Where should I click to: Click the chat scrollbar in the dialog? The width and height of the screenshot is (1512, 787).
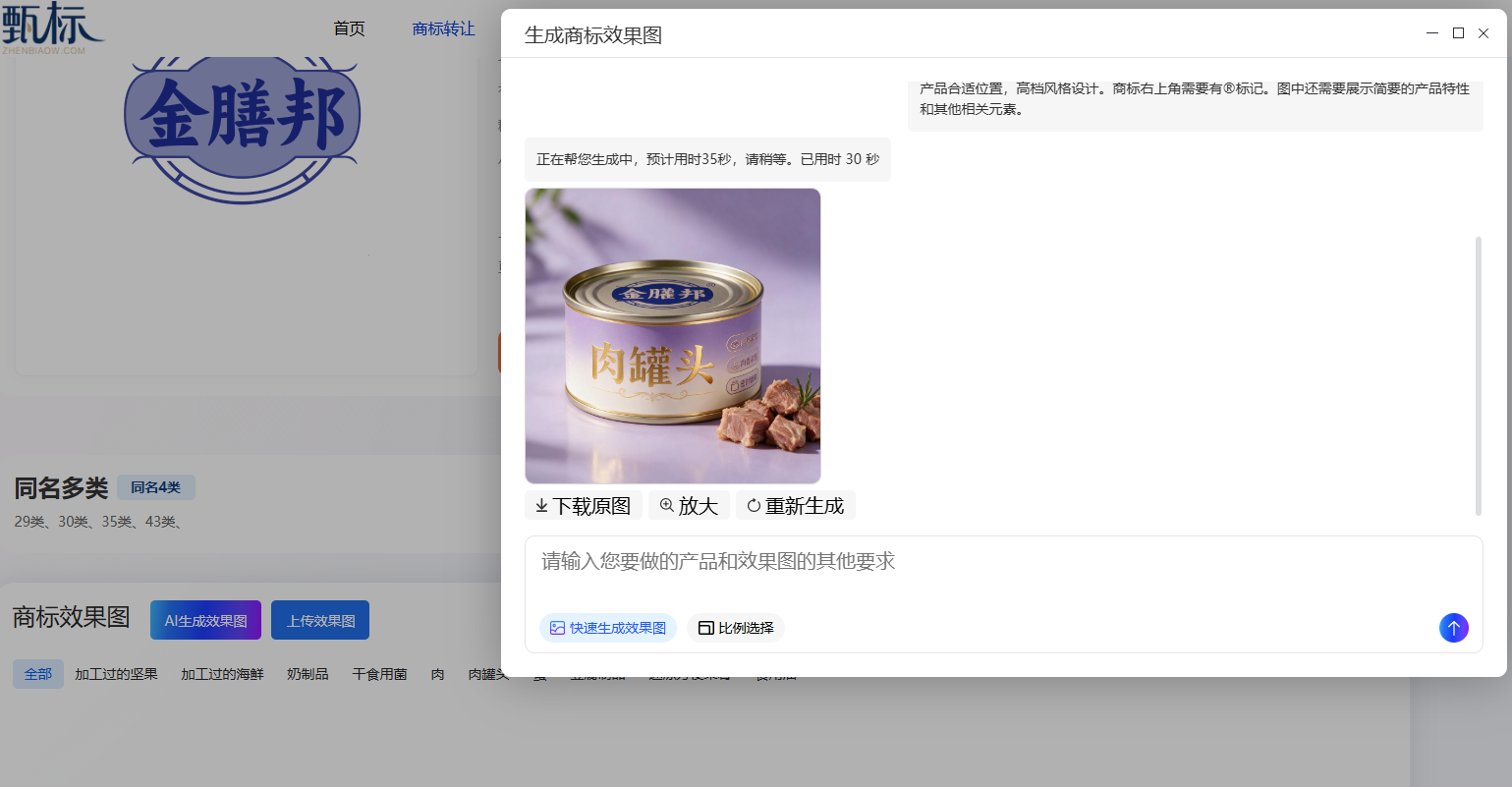tap(1478, 375)
